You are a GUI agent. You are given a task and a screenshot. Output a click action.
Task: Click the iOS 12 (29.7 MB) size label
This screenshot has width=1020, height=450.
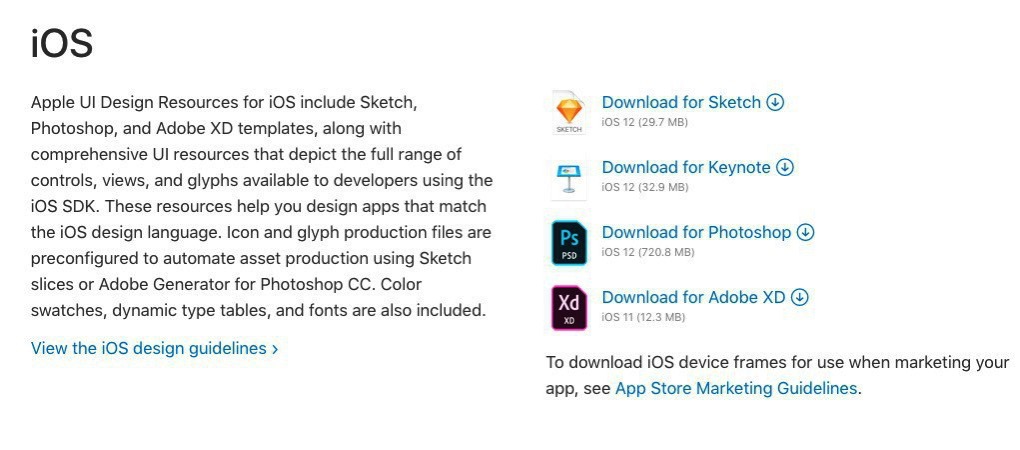[644, 122]
